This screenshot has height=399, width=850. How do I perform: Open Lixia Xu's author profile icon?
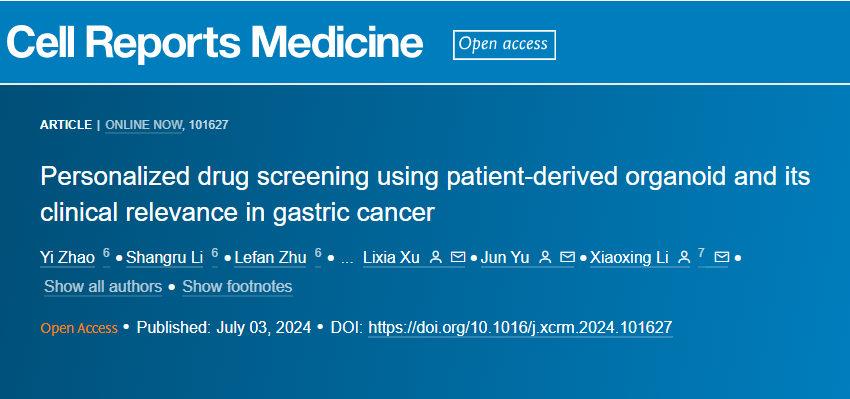point(435,258)
